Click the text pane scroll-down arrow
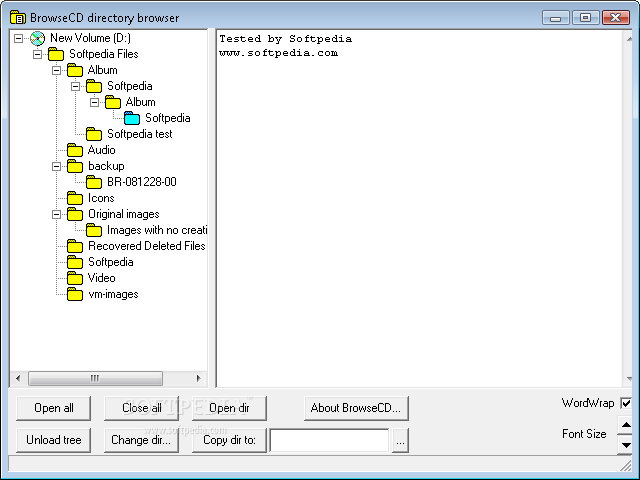 coord(629,379)
